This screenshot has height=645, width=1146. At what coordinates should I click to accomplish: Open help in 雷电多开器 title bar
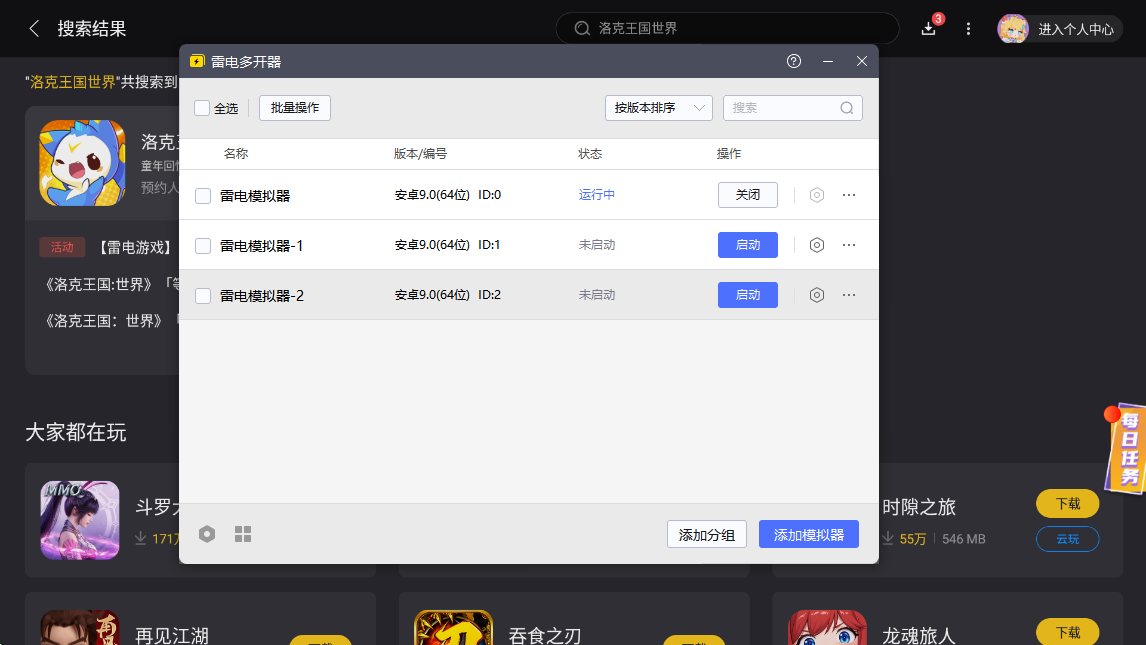pyautogui.click(x=794, y=61)
